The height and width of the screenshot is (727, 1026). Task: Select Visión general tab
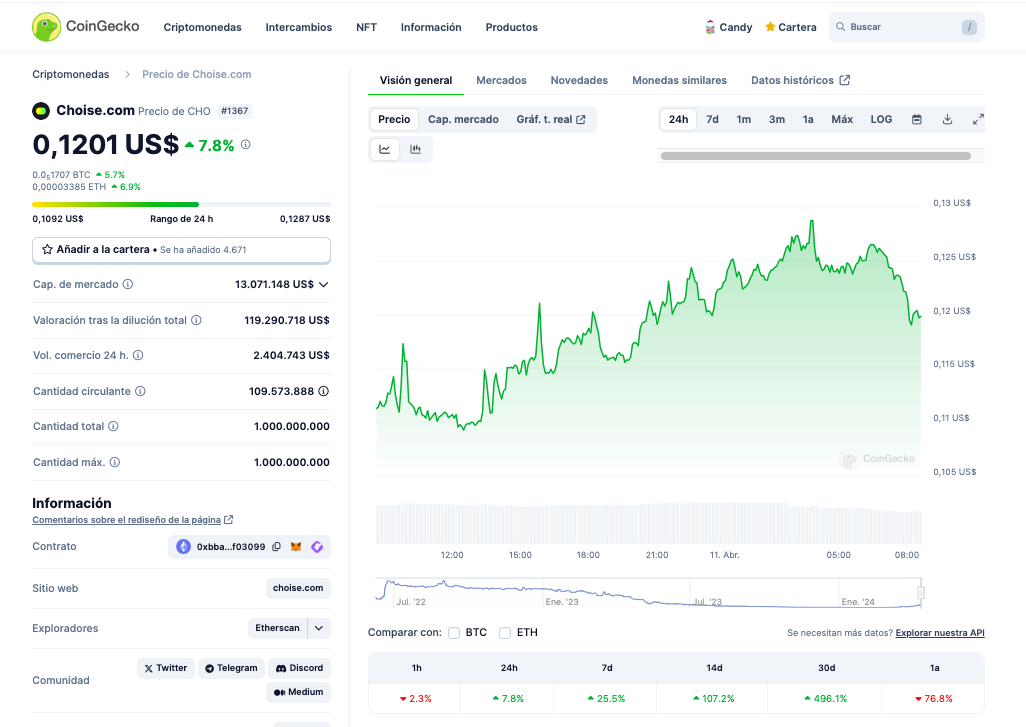pos(416,80)
